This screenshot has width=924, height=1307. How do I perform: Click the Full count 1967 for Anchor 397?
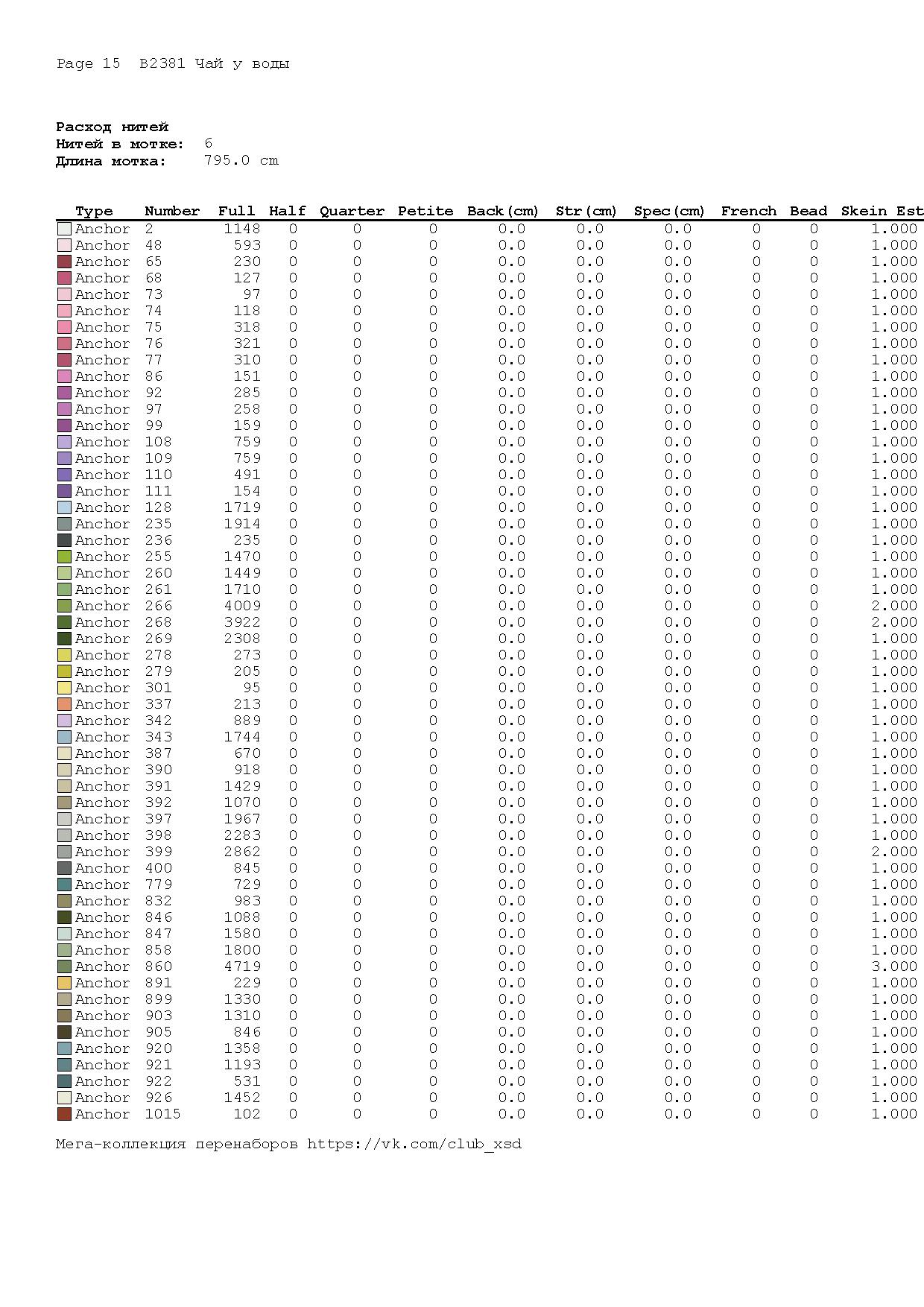click(242, 819)
